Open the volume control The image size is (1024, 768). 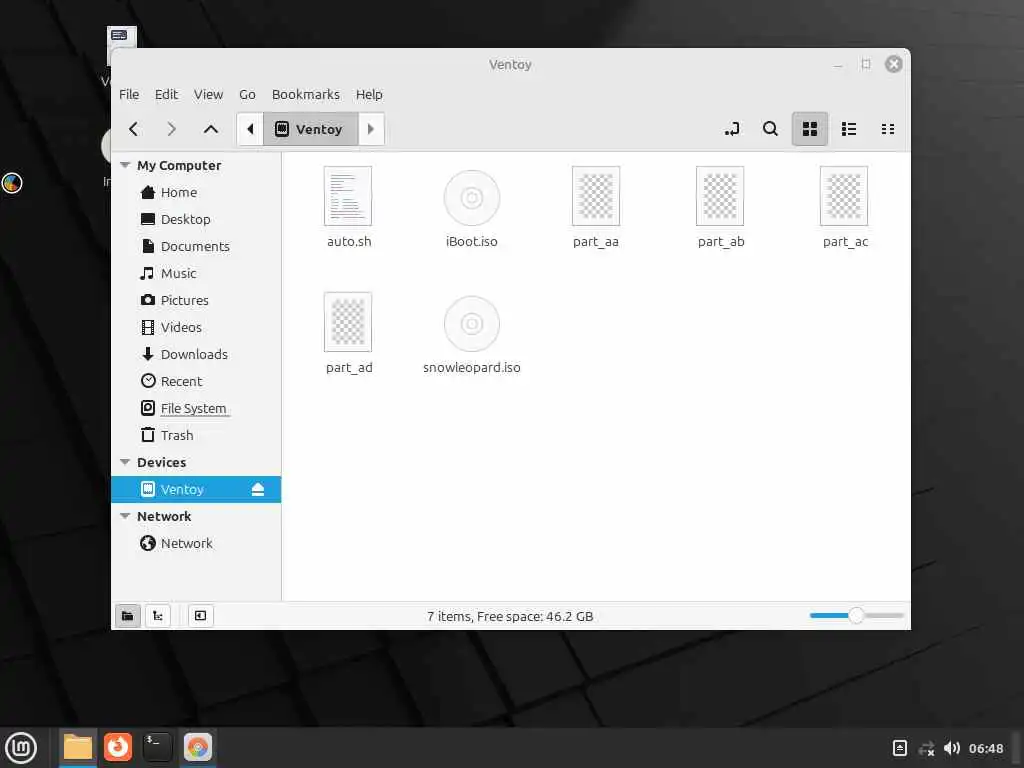(952, 748)
